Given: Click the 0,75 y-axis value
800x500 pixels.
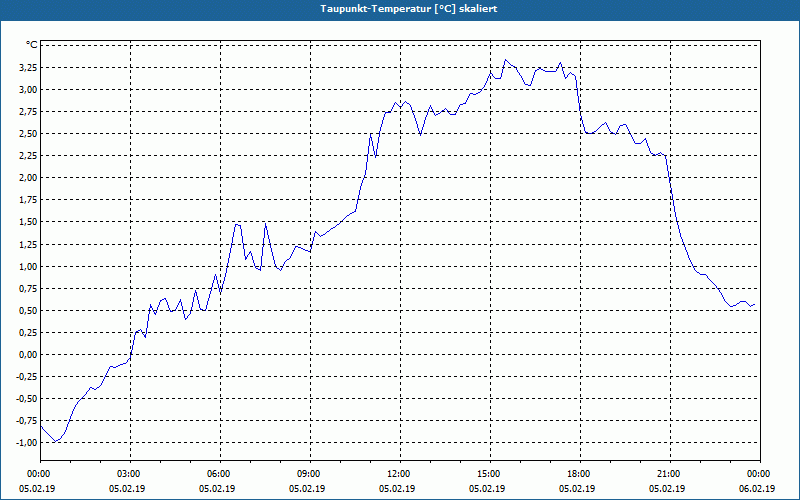Looking at the screenshot, I should 29,288.
